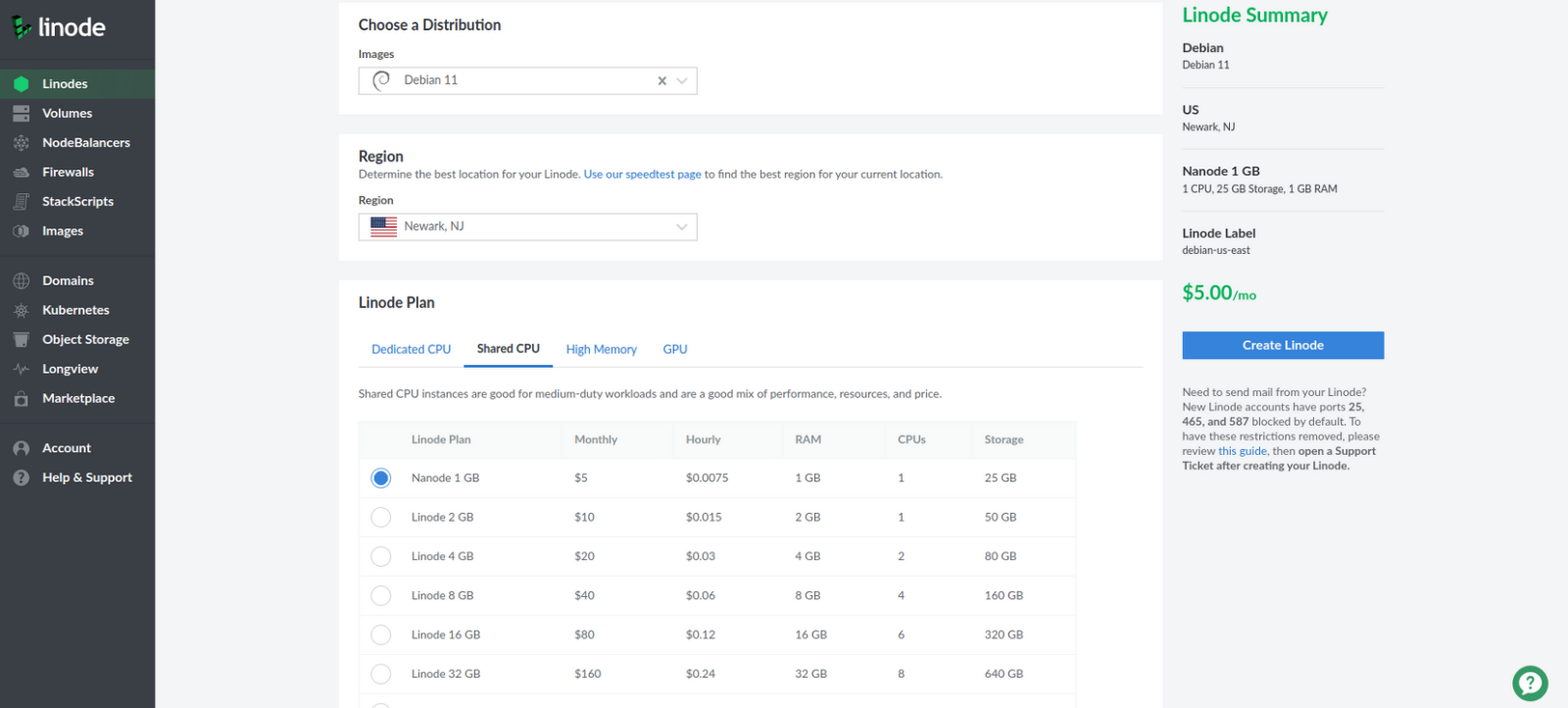The image size is (1568, 708).
Task: Select the Linode 32 GB plan radio
Action: pos(381,675)
